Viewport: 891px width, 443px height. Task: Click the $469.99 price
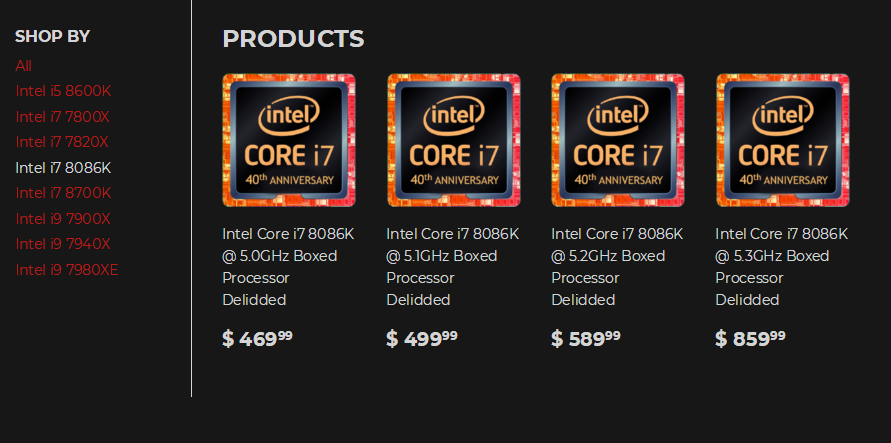[x=257, y=339]
